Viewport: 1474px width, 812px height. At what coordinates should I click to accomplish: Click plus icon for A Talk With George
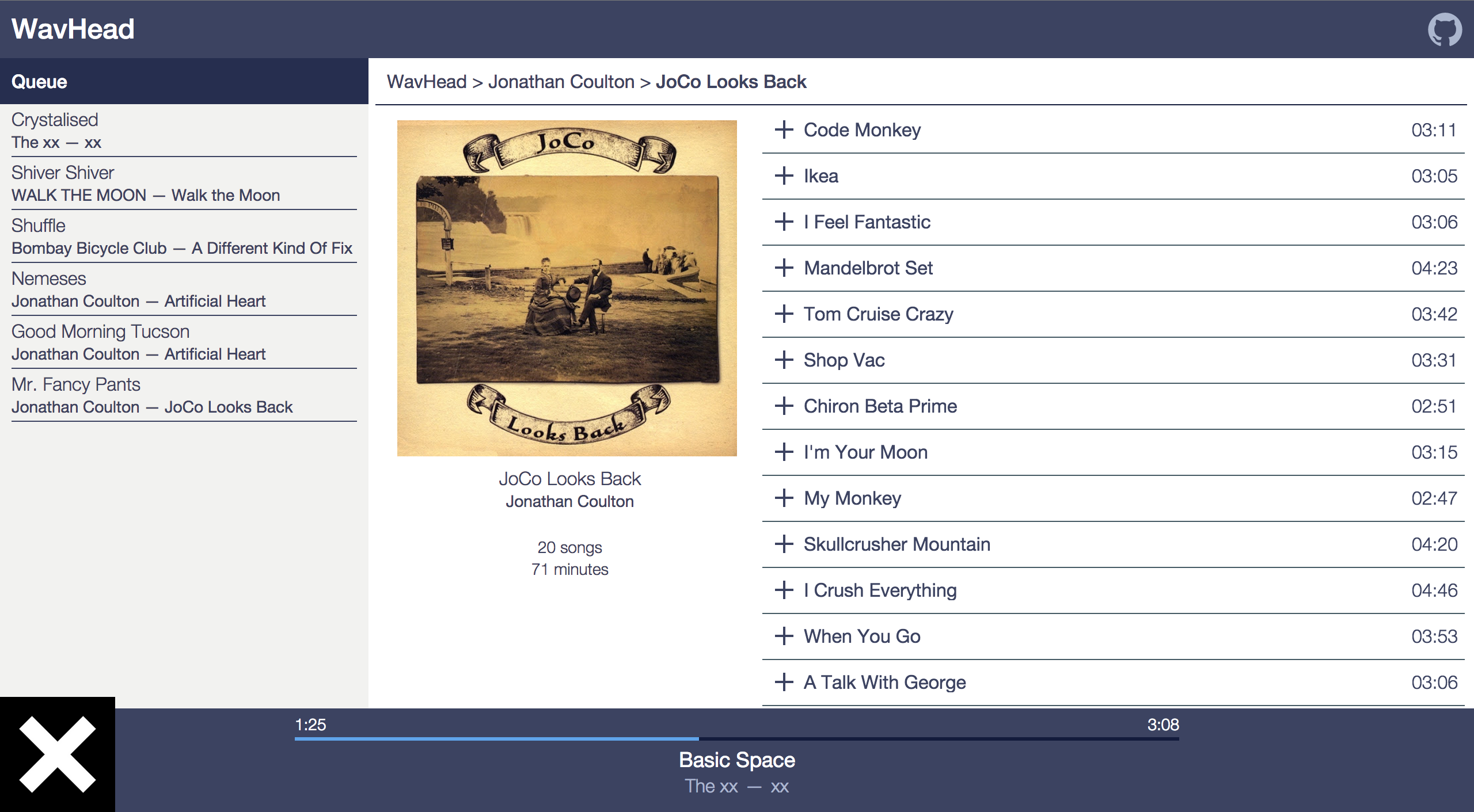[784, 682]
